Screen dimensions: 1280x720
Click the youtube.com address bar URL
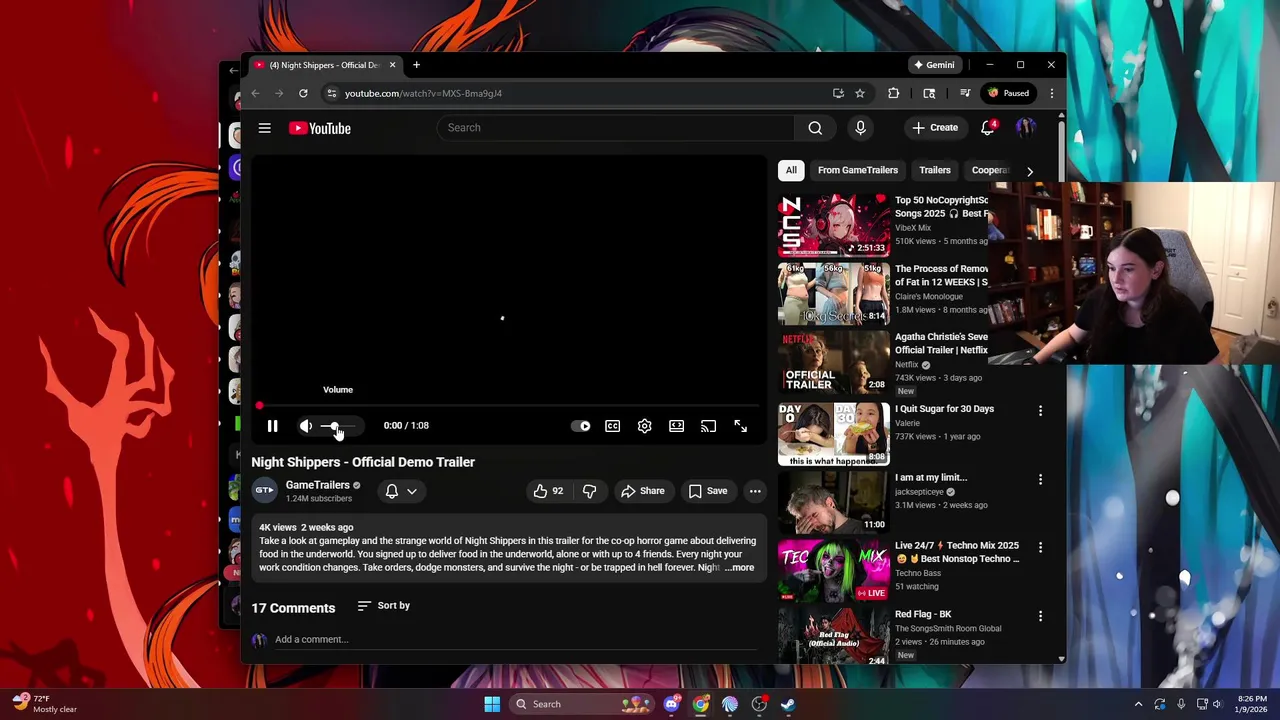pyautogui.click(x=423, y=94)
